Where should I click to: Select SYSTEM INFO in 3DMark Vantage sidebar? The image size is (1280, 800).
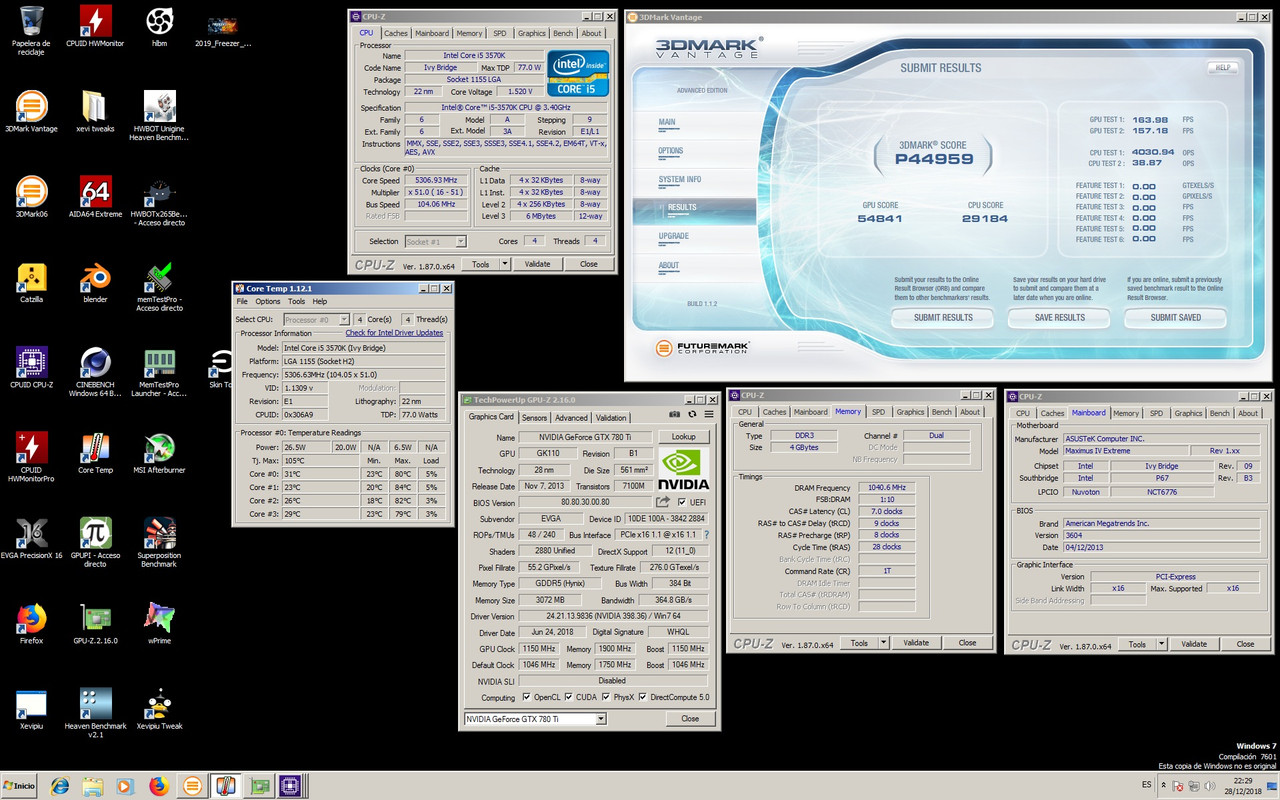(680, 179)
